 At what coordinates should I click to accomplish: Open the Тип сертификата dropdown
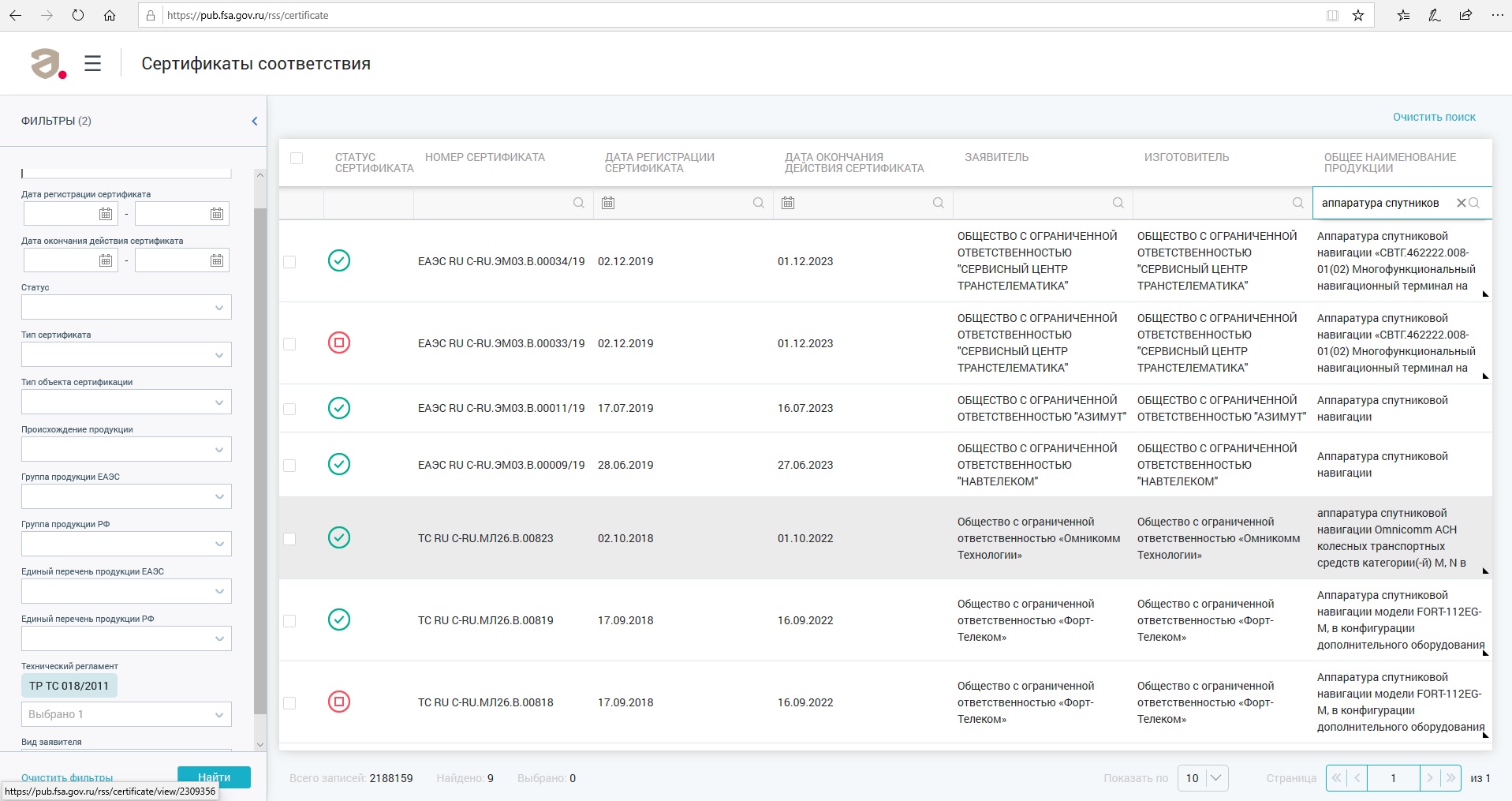tap(126, 354)
